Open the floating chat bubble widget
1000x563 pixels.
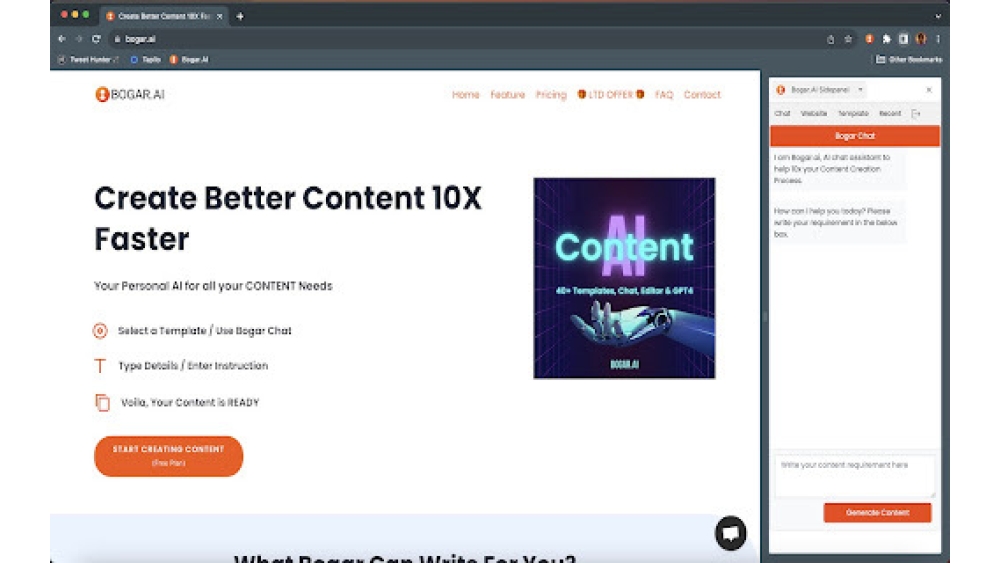730,533
